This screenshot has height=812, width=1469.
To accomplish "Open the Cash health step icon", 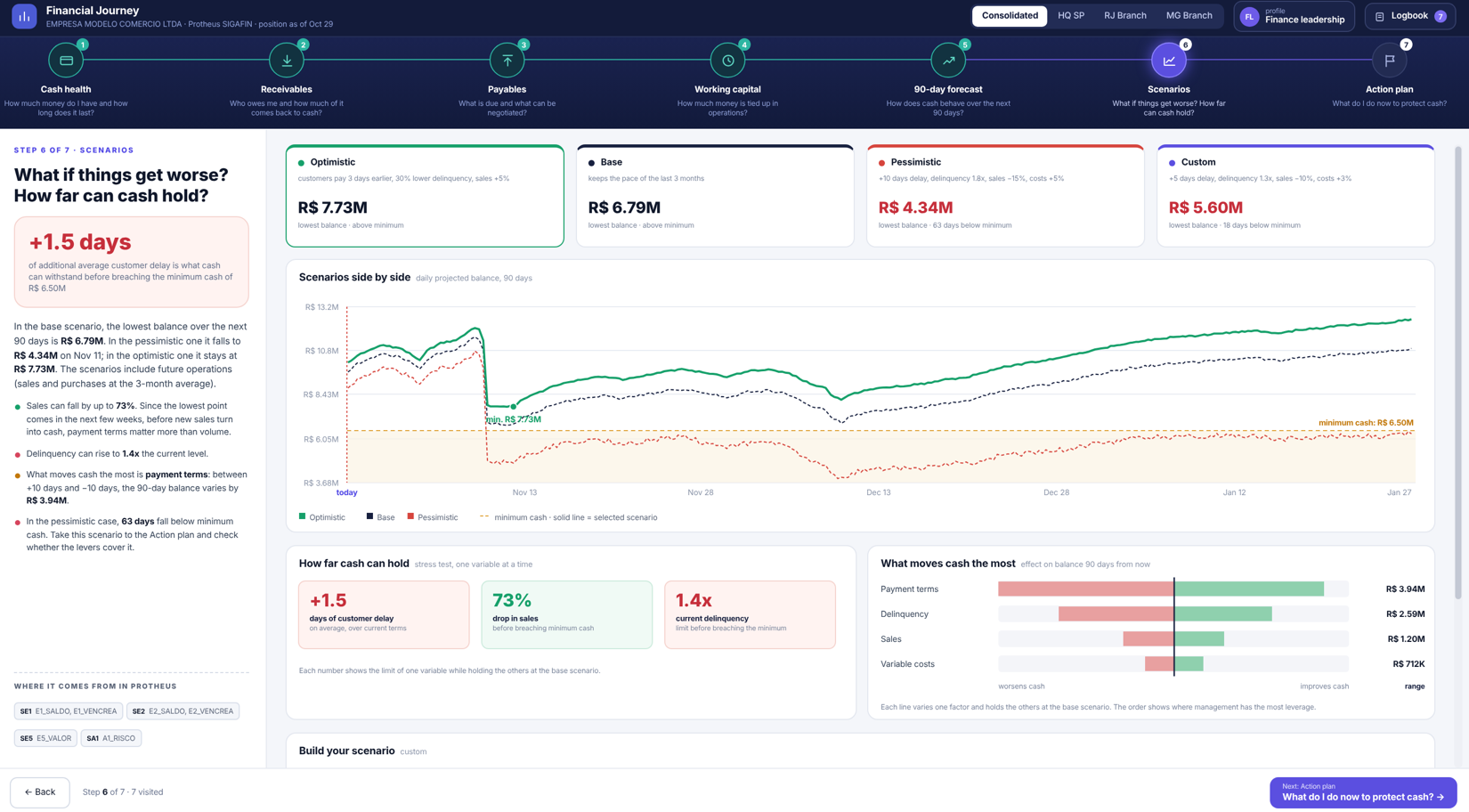I will click(66, 61).
